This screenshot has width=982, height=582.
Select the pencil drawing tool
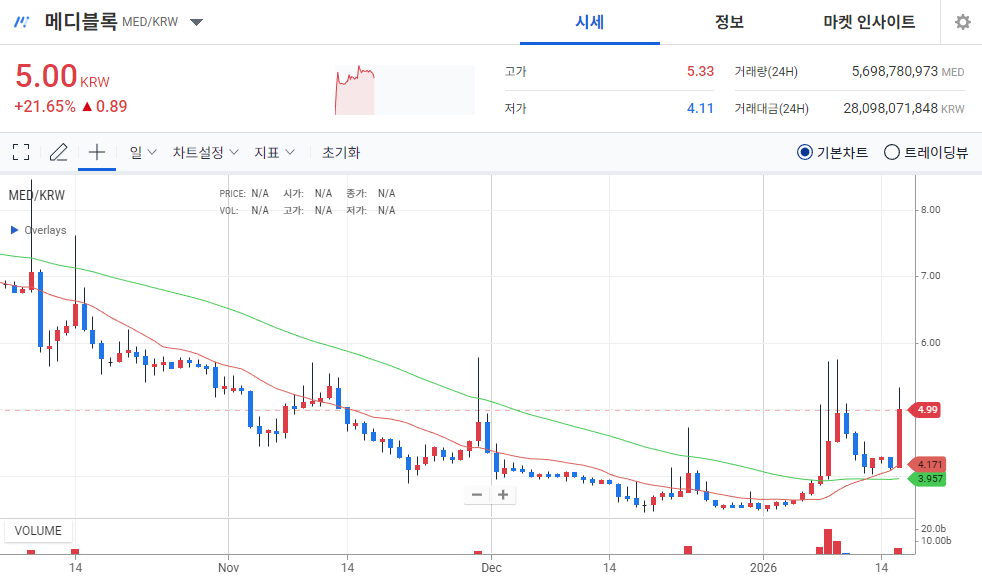[58, 151]
